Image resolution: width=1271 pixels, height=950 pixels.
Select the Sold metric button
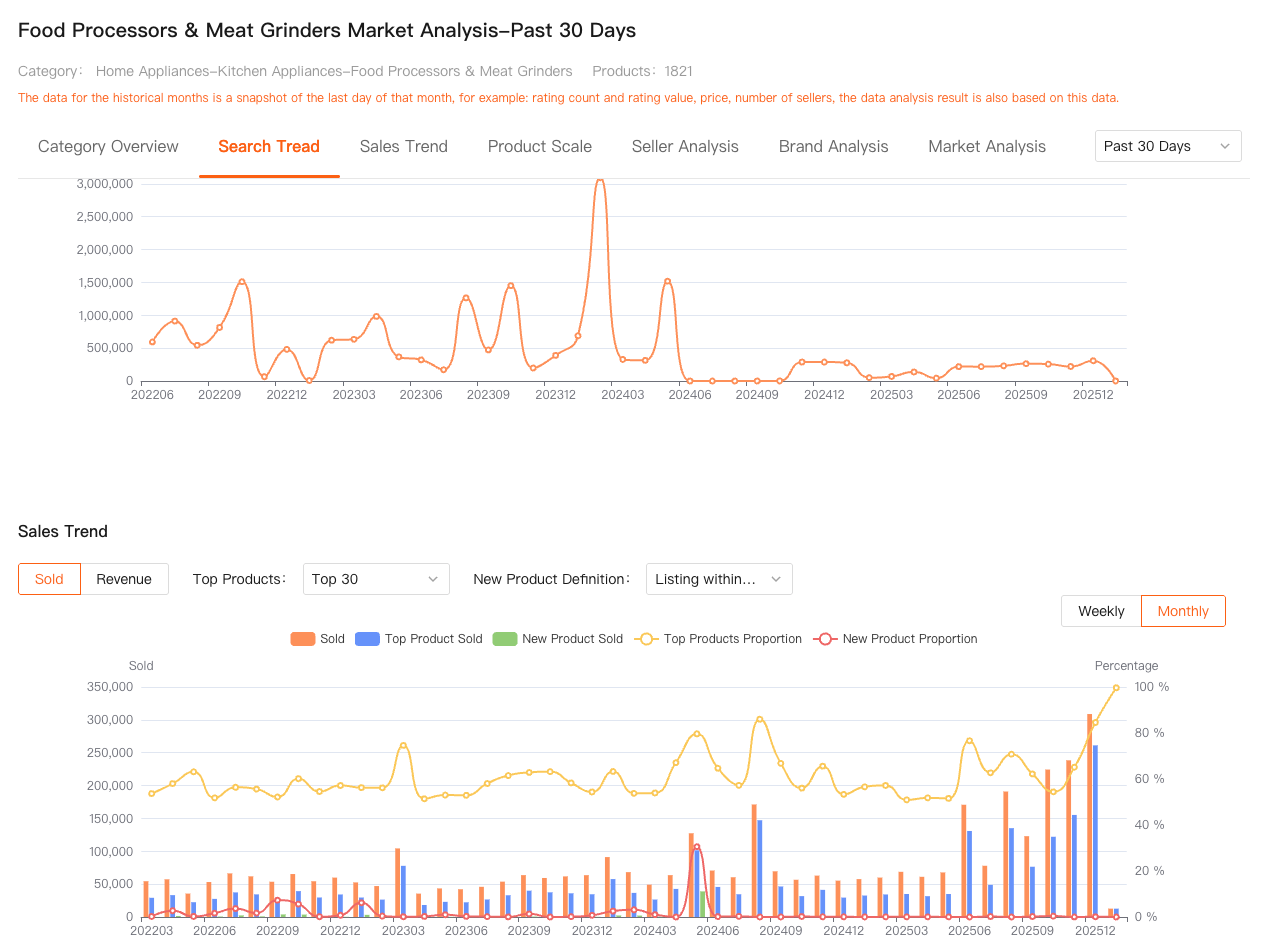(49, 579)
